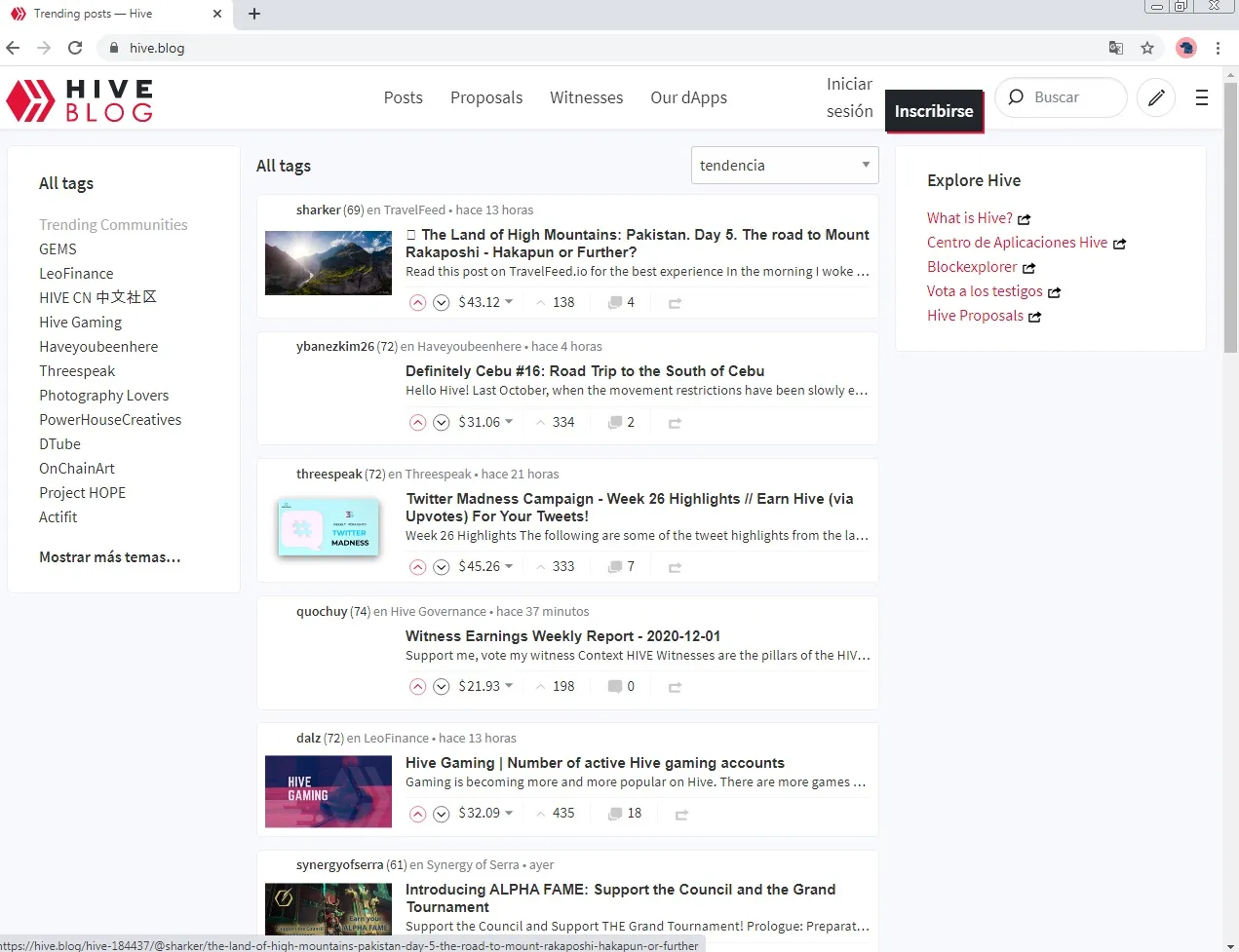Go back to previous browser page

point(13,47)
